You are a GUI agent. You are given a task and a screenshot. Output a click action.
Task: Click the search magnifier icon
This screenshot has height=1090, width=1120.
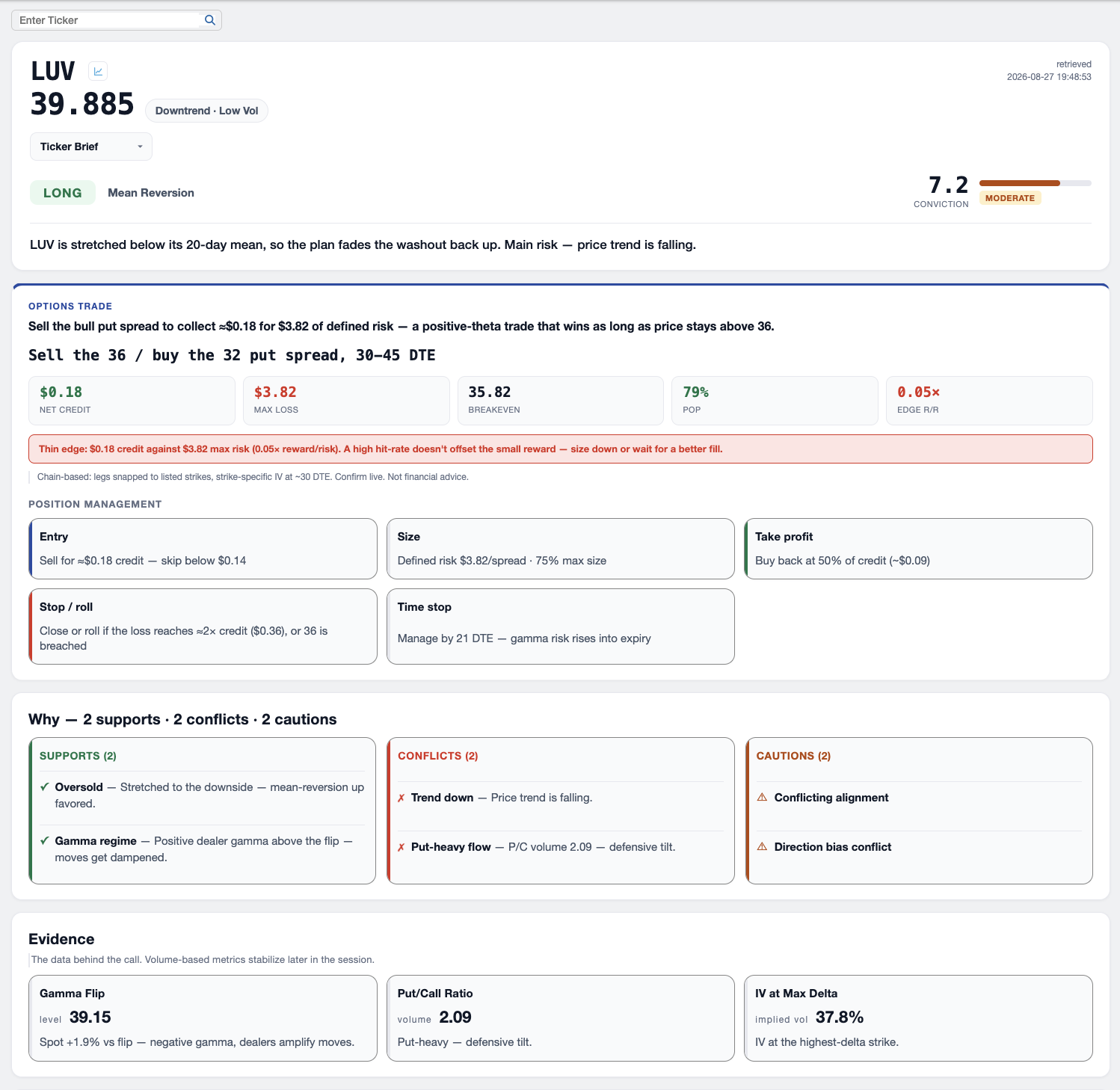coord(210,20)
